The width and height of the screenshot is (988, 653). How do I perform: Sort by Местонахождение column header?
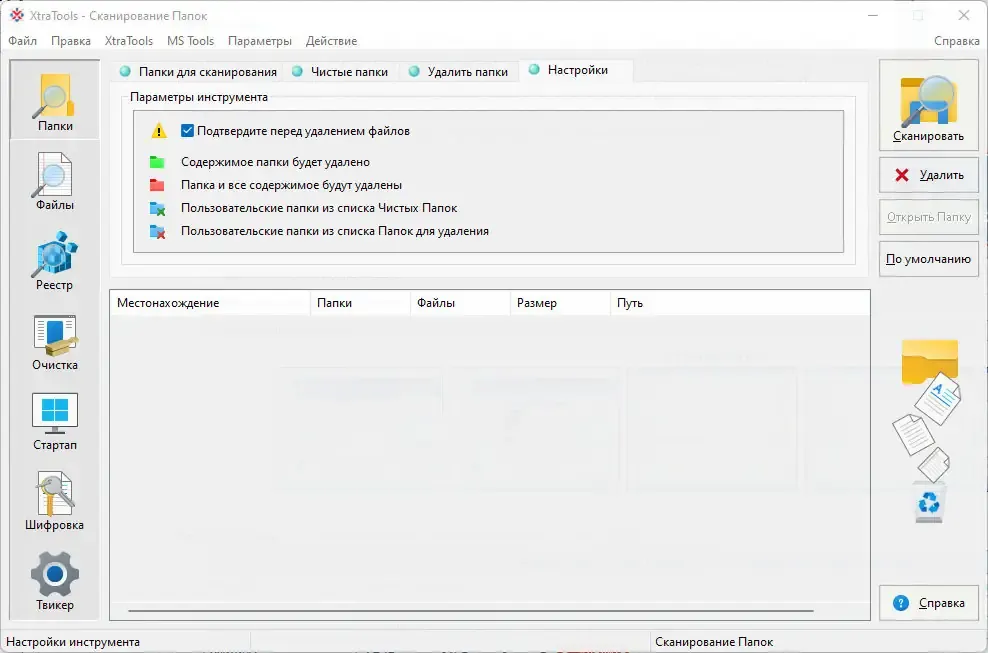210,303
